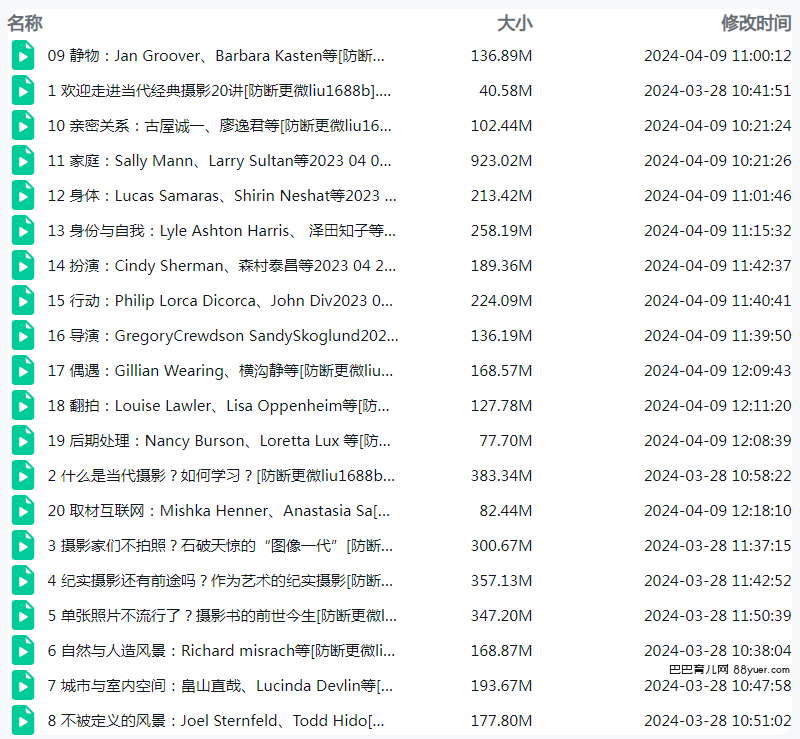
Task: Open file 7 城市与室内空间：畠山直哉
Action: (x=220, y=686)
